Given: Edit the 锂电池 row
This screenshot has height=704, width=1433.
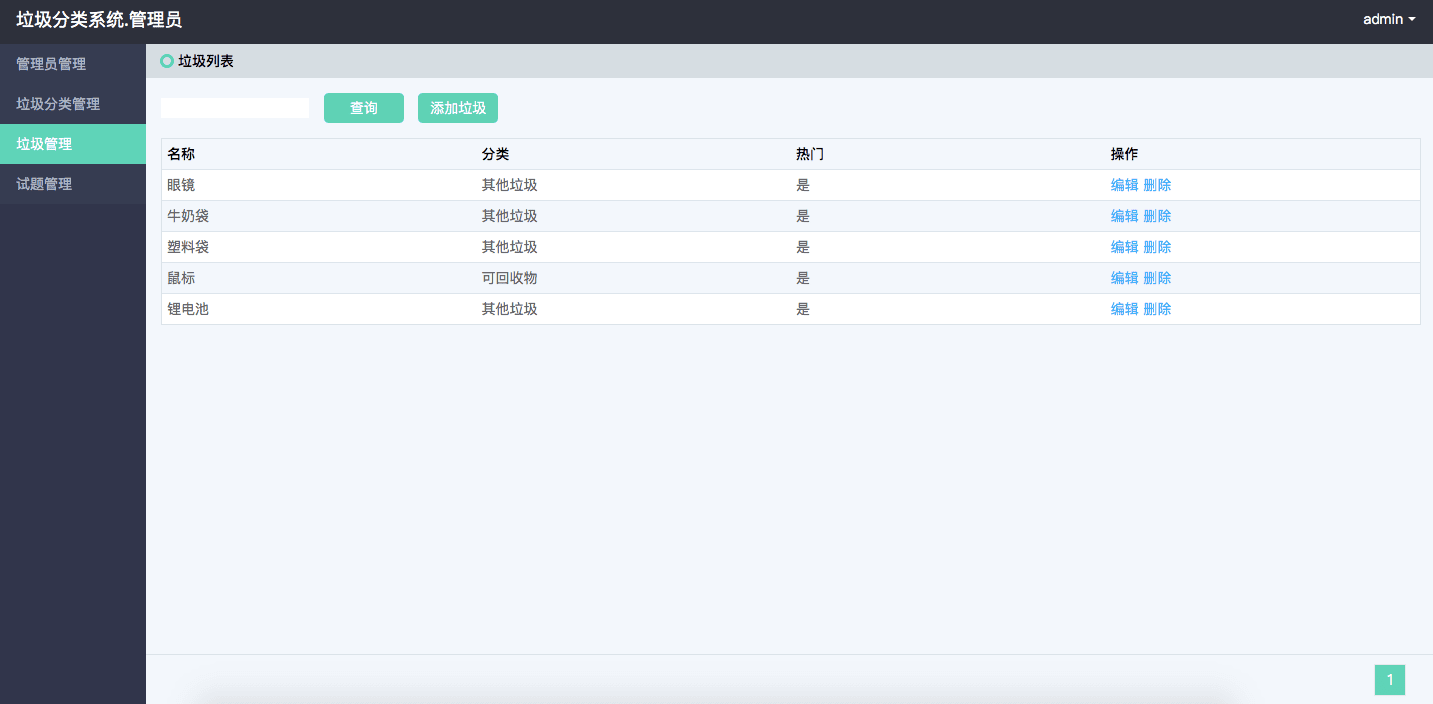Looking at the screenshot, I should [x=1124, y=309].
